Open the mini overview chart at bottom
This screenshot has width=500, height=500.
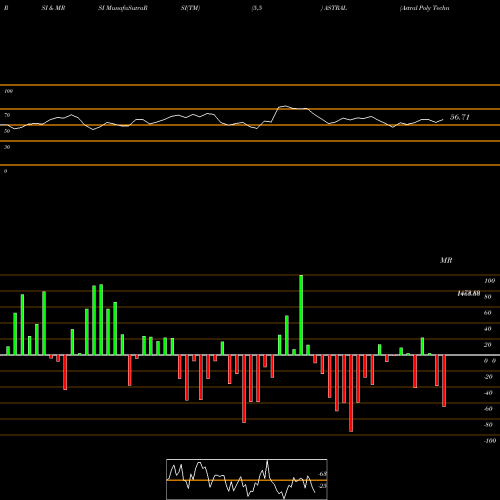[x=247, y=479]
